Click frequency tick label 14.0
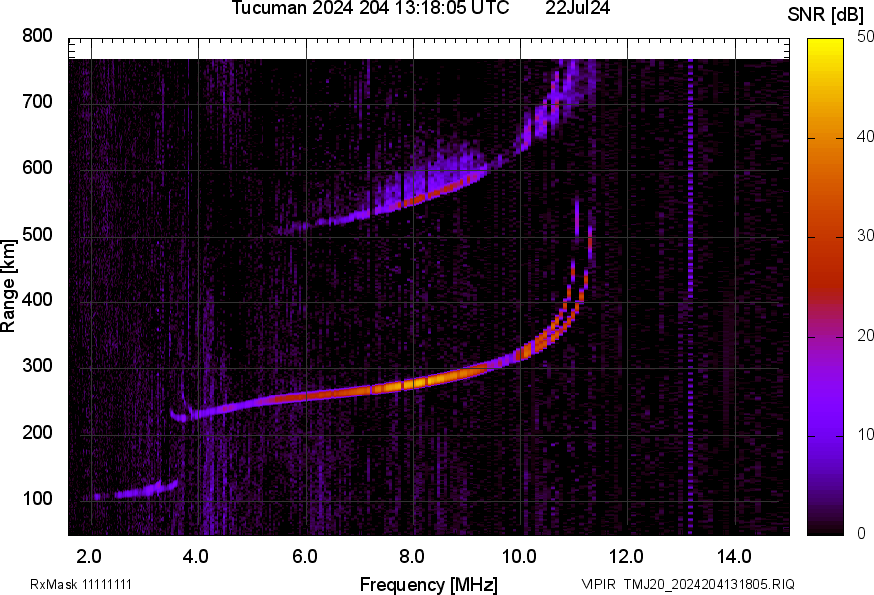Screen dimensions: 874x595 [x=734, y=557]
